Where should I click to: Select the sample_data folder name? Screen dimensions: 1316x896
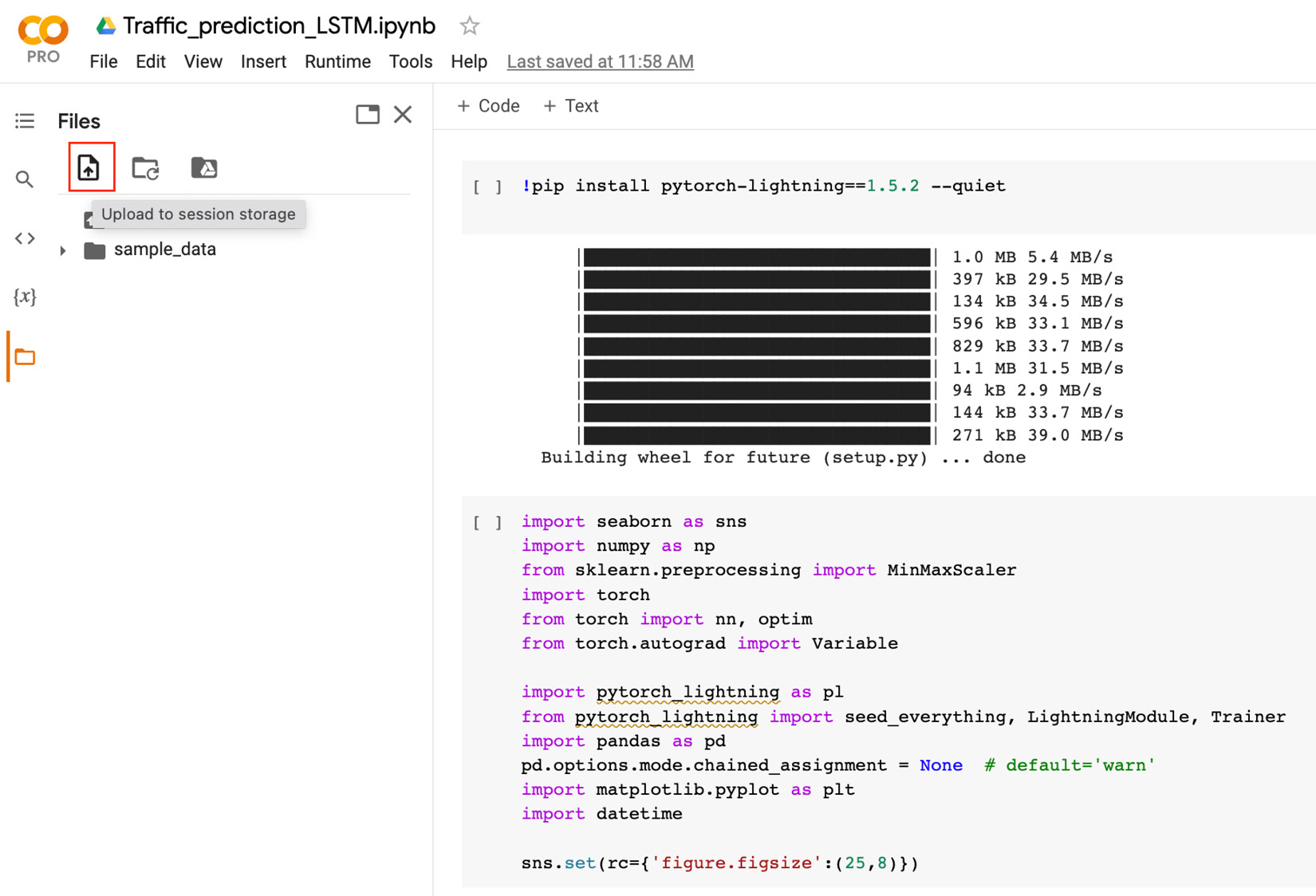165,250
